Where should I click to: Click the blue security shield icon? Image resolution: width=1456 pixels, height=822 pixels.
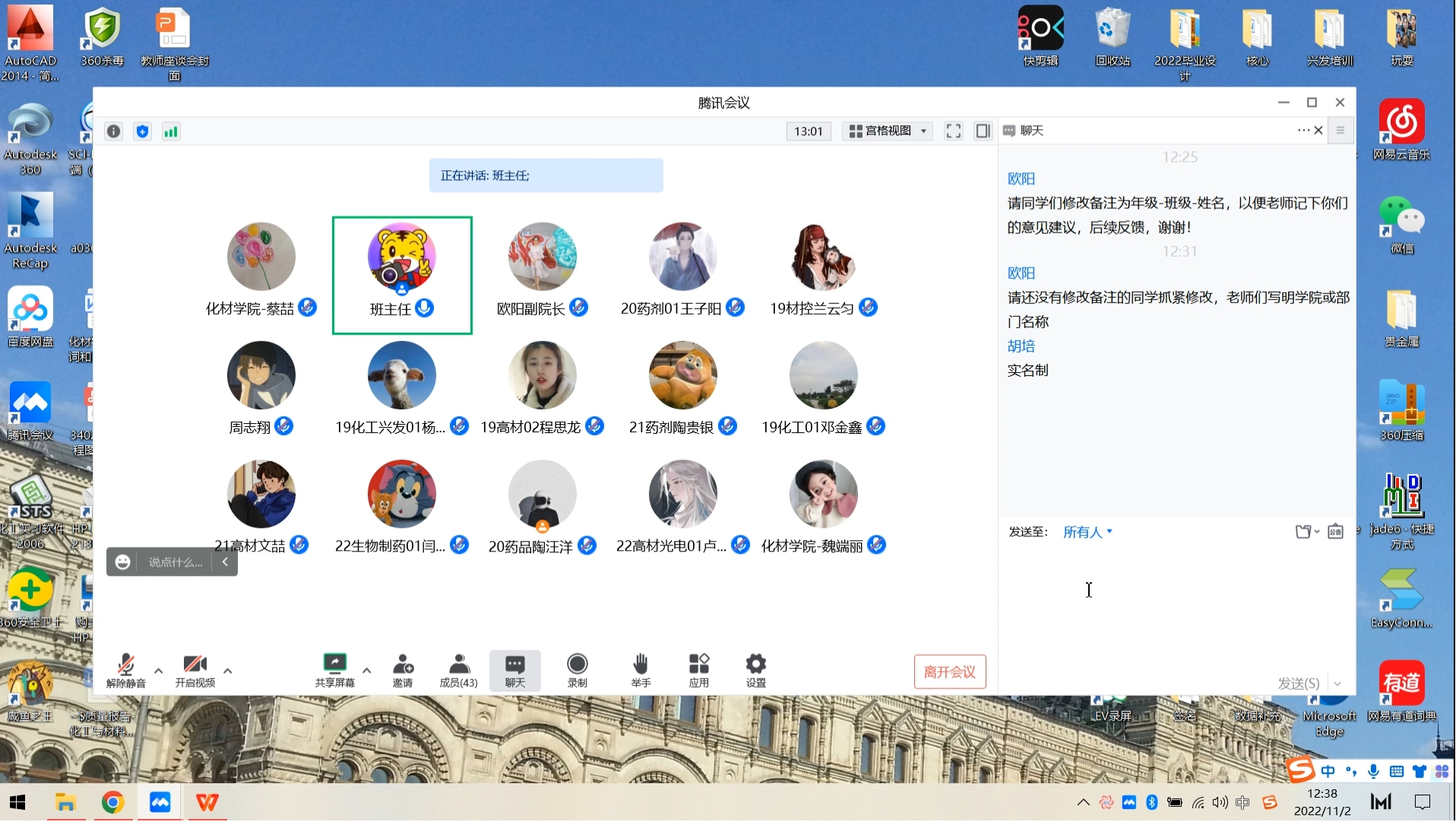pos(142,131)
